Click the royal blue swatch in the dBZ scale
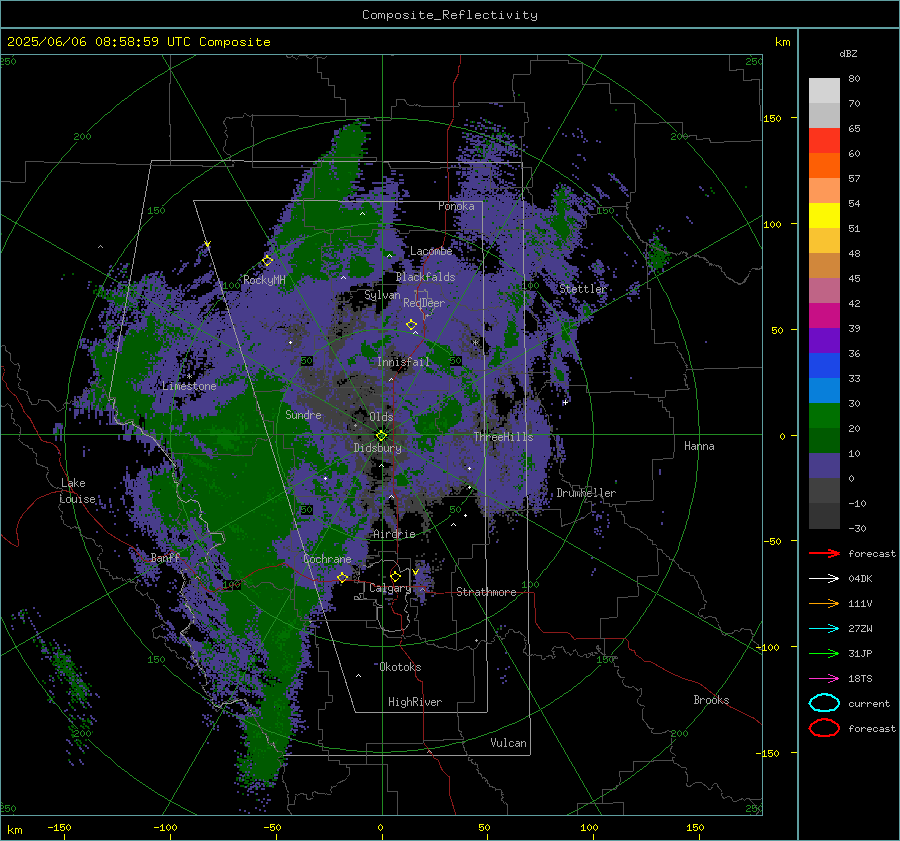This screenshot has height=841, width=900. pyautogui.click(x=824, y=366)
